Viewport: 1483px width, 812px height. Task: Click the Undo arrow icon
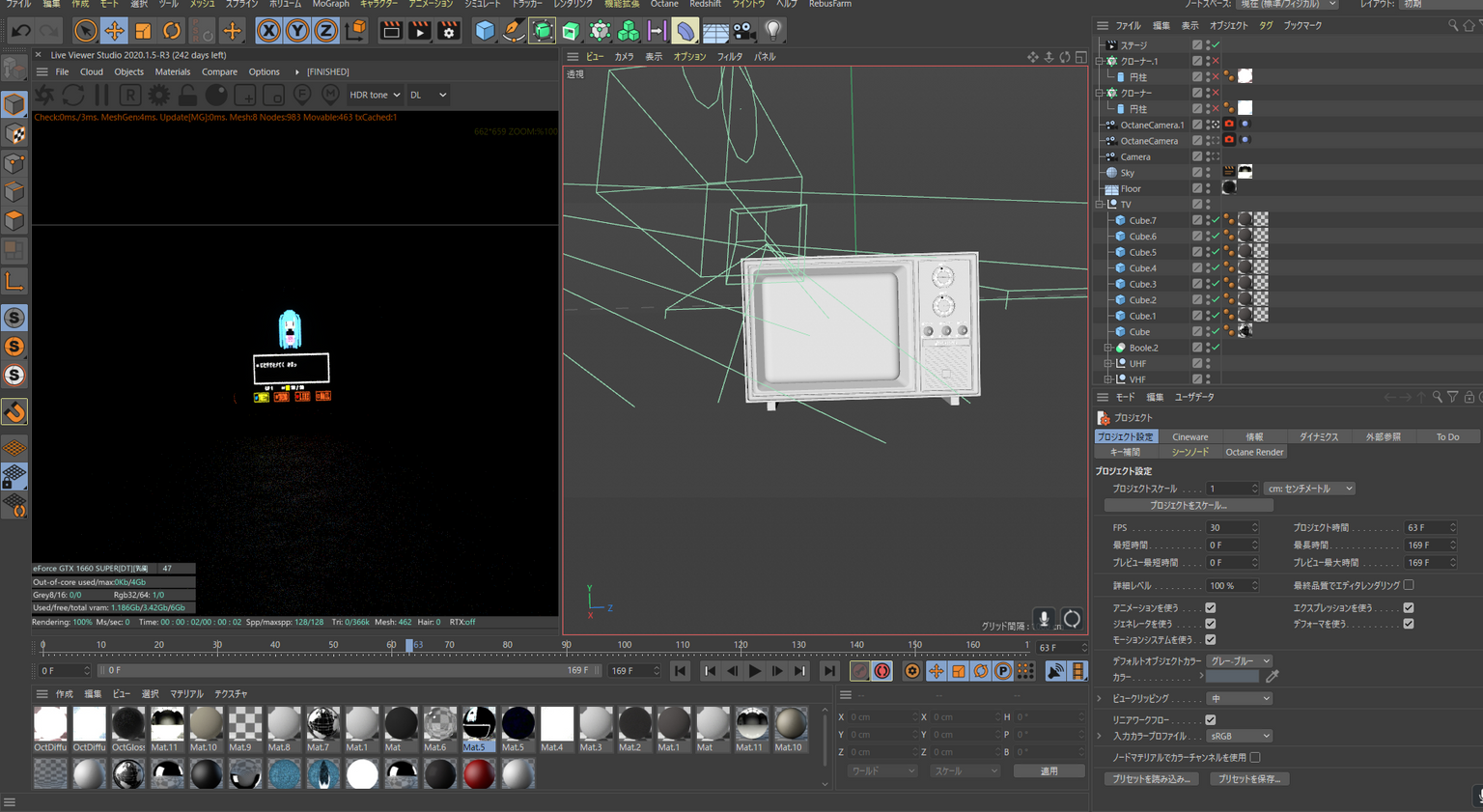pos(20,31)
